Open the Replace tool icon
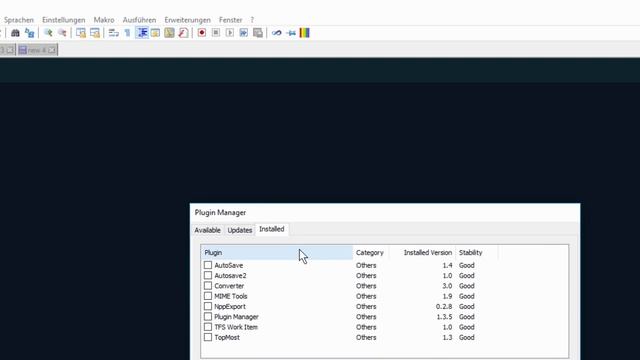This screenshot has height=360, width=640. [x=29, y=33]
